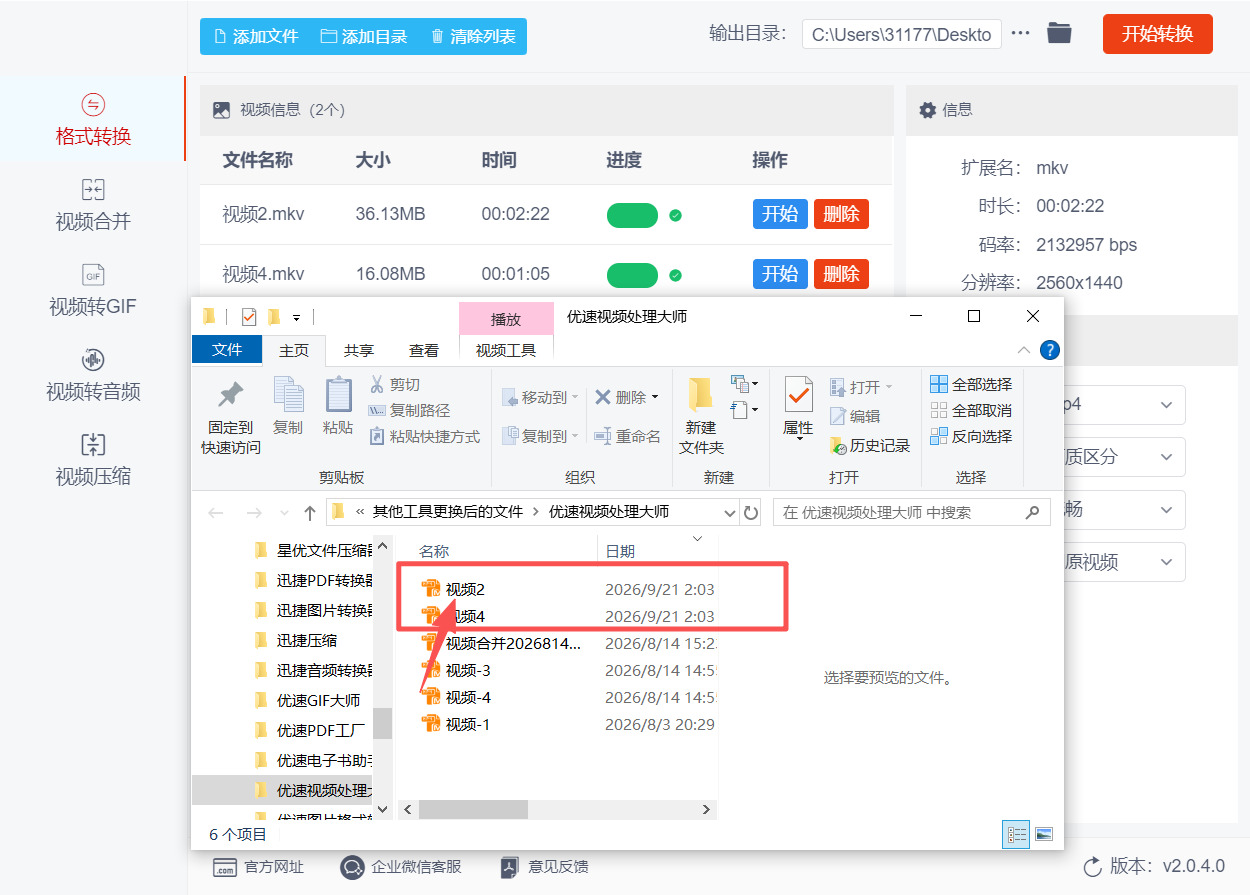The height and width of the screenshot is (895, 1250).
Task: Open the 视频转音频 sidebar tool
Action: (93, 375)
